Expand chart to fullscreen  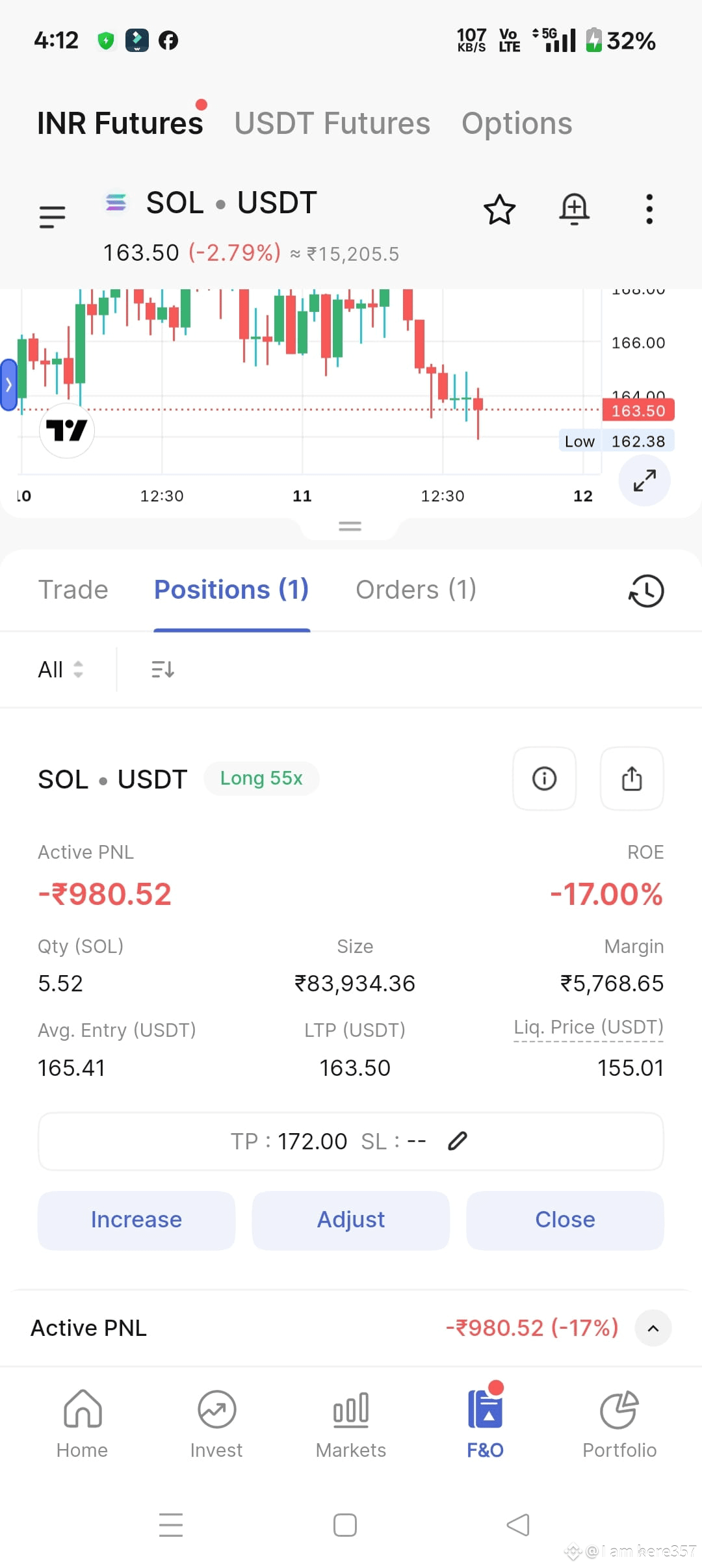[x=644, y=480]
